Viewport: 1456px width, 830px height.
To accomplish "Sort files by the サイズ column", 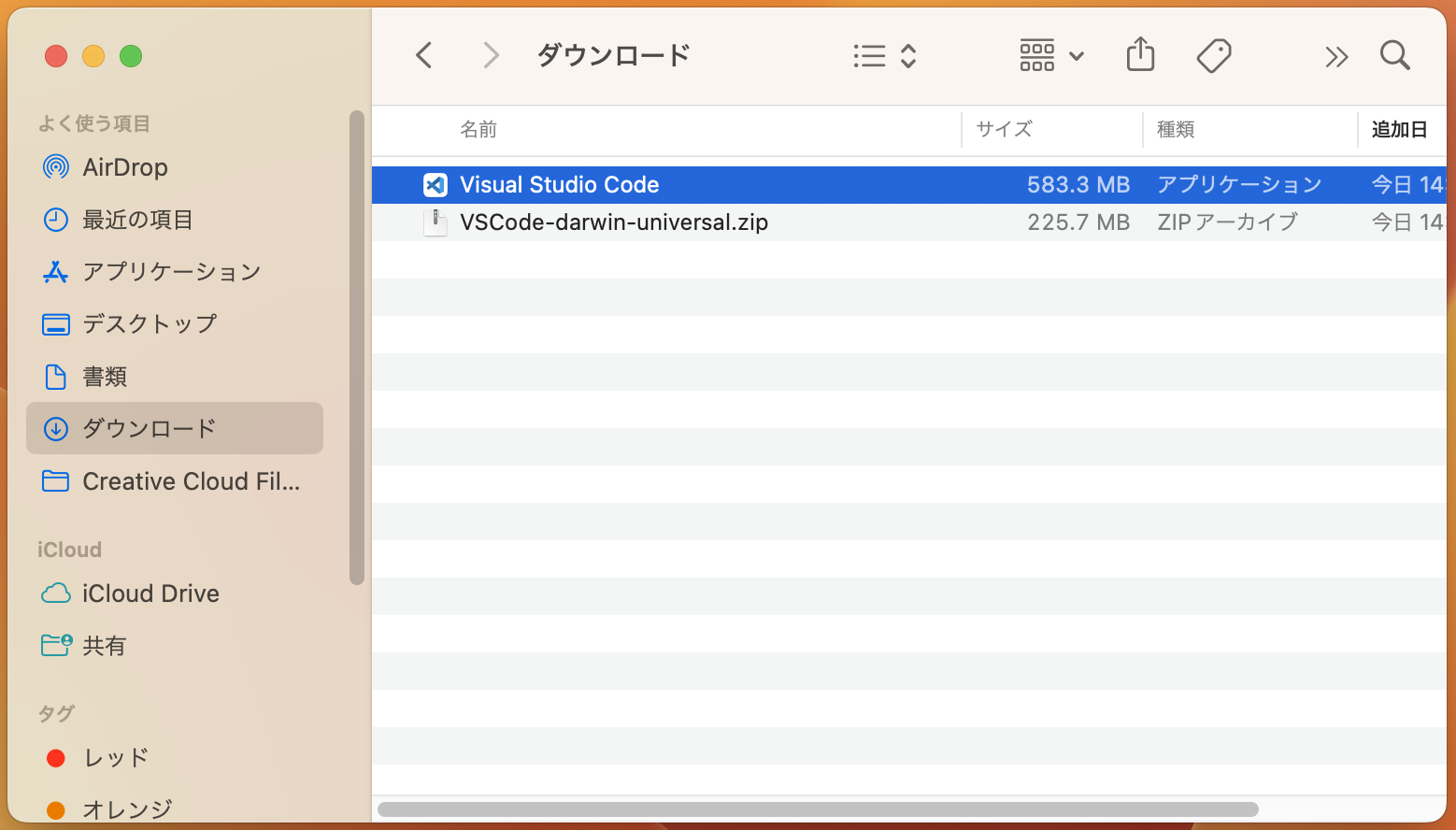I will point(1004,129).
